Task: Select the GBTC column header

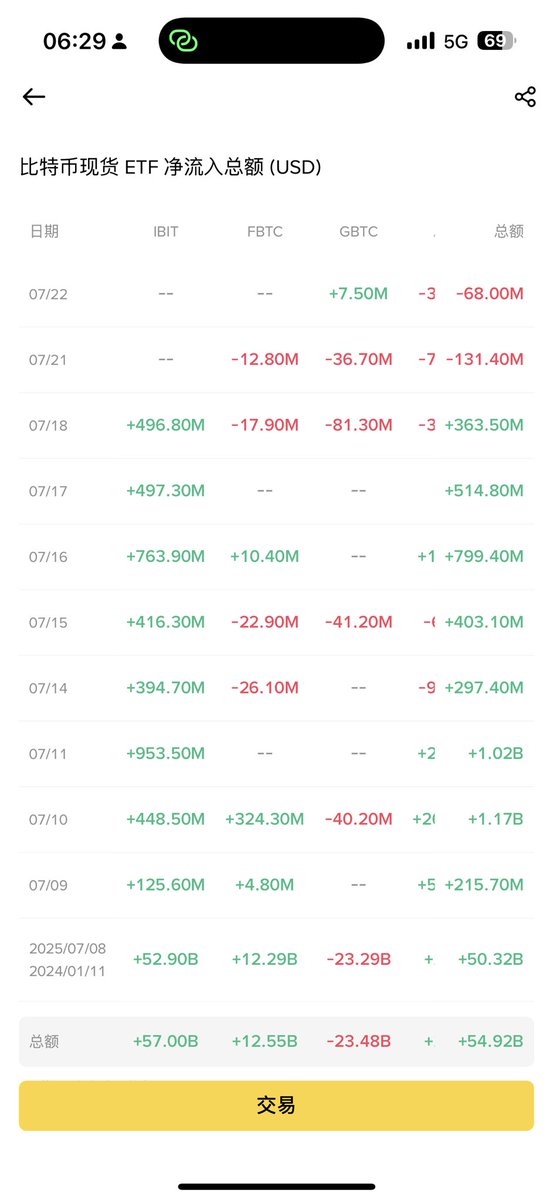Action: pyautogui.click(x=359, y=231)
